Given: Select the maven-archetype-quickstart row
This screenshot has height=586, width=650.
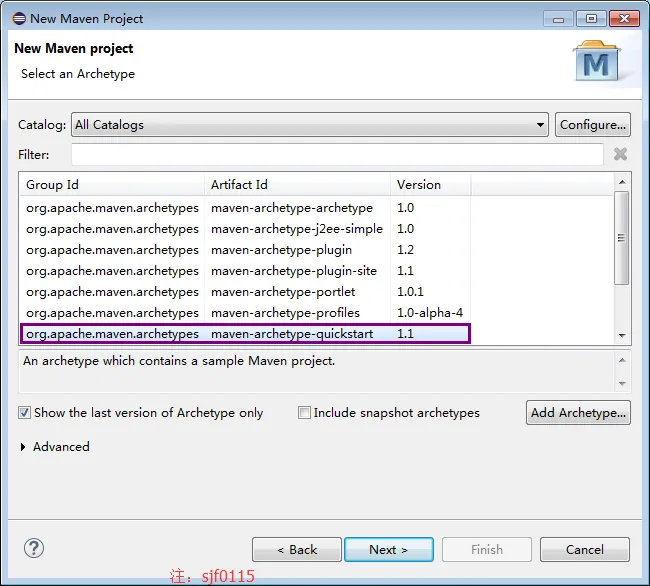Looking at the screenshot, I should tap(245, 334).
